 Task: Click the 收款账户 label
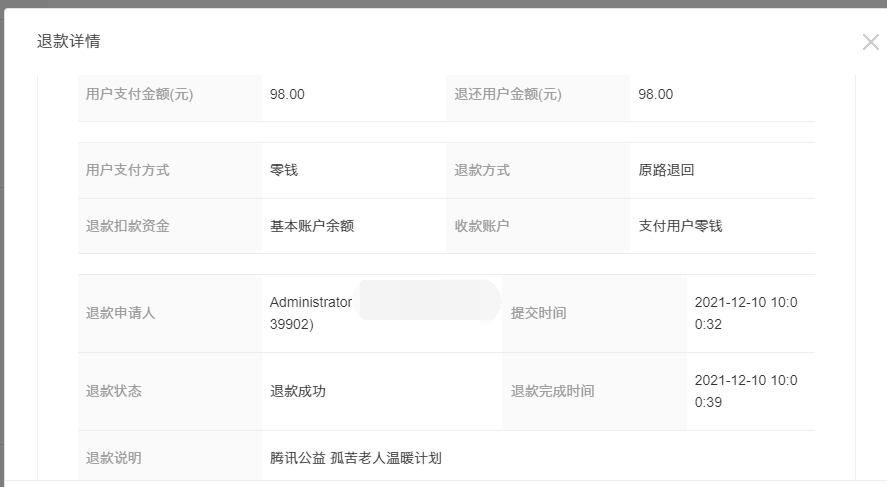(x=482, y=226)
